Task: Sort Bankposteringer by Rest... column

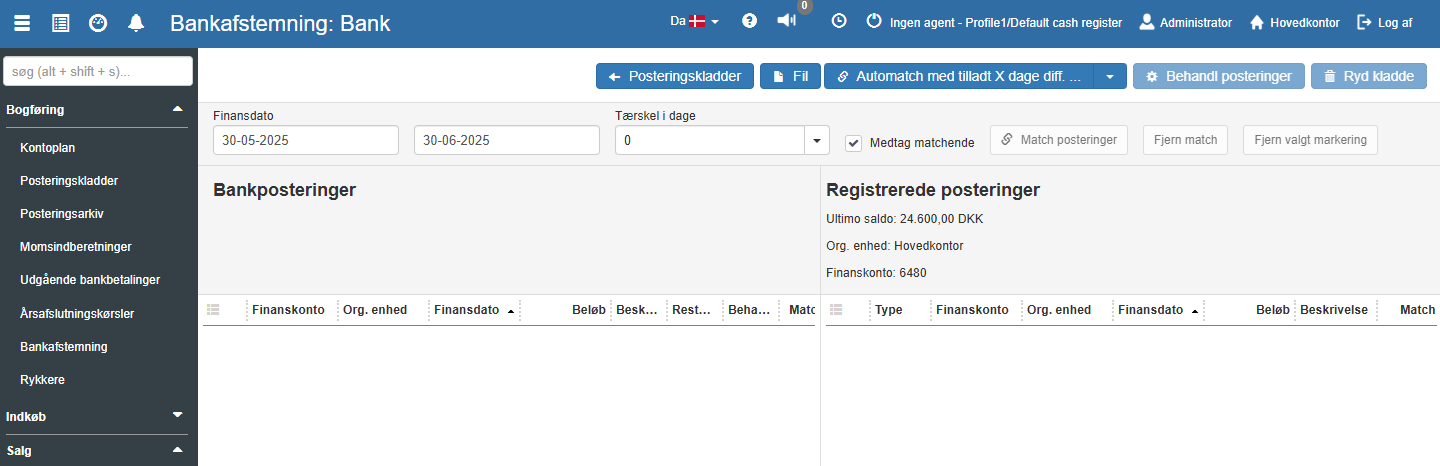Action: [692, 310]
